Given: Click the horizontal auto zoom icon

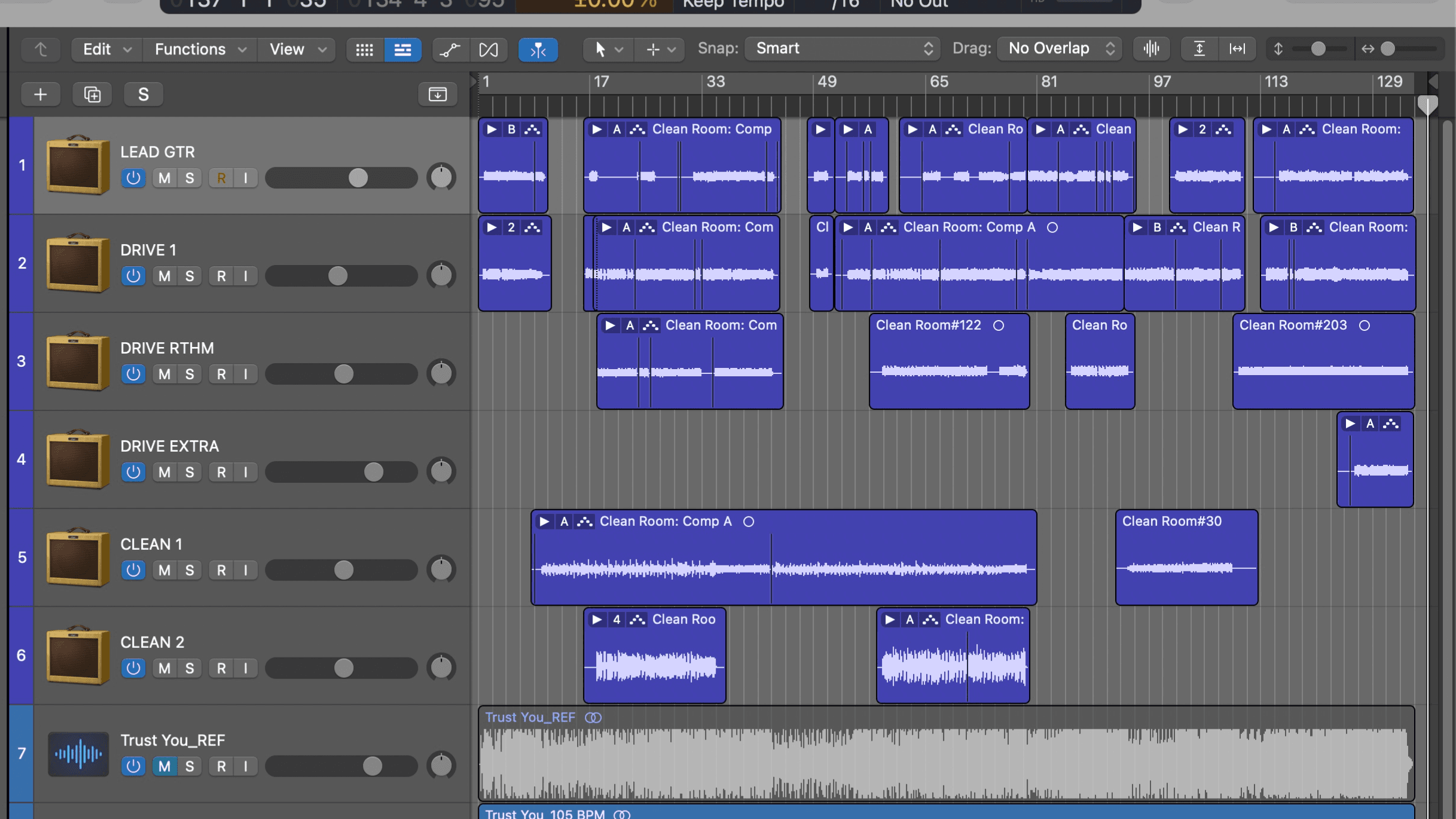Looking at the screenshot, I should point(1237,48).
